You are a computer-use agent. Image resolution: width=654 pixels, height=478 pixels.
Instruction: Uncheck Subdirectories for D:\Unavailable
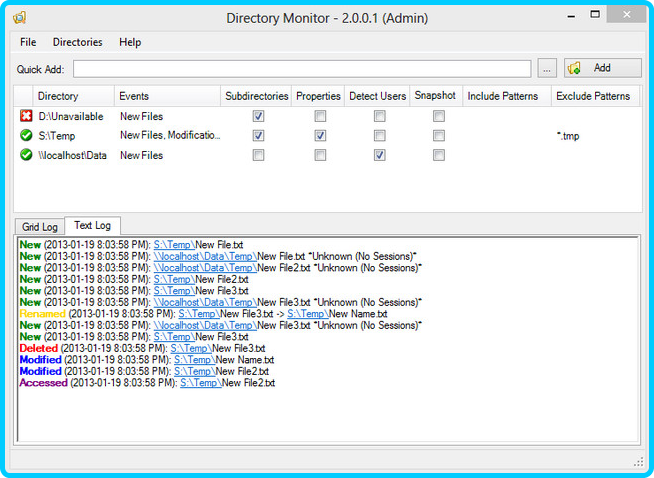(x=258, y=116)
